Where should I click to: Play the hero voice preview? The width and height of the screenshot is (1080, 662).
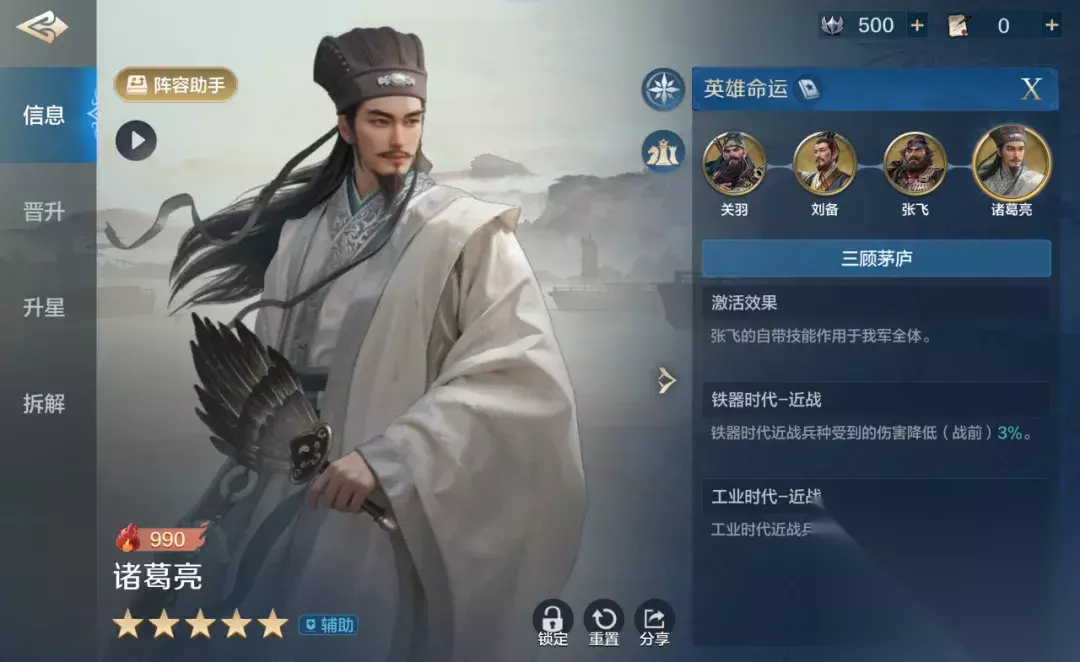(x=136, y=141)
